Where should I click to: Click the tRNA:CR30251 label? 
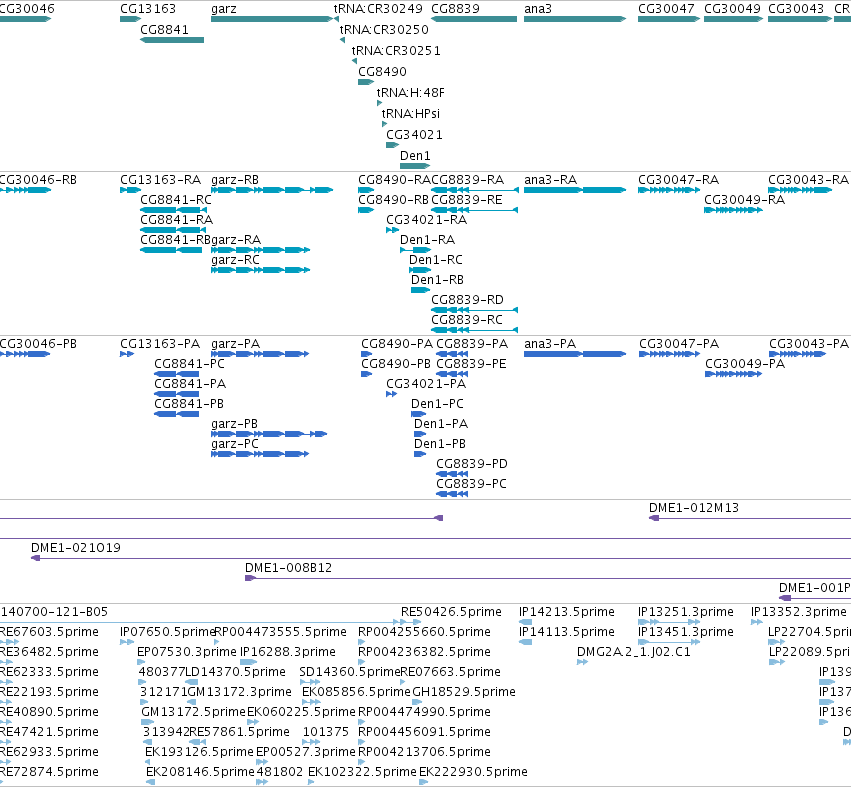pos(396,50)
